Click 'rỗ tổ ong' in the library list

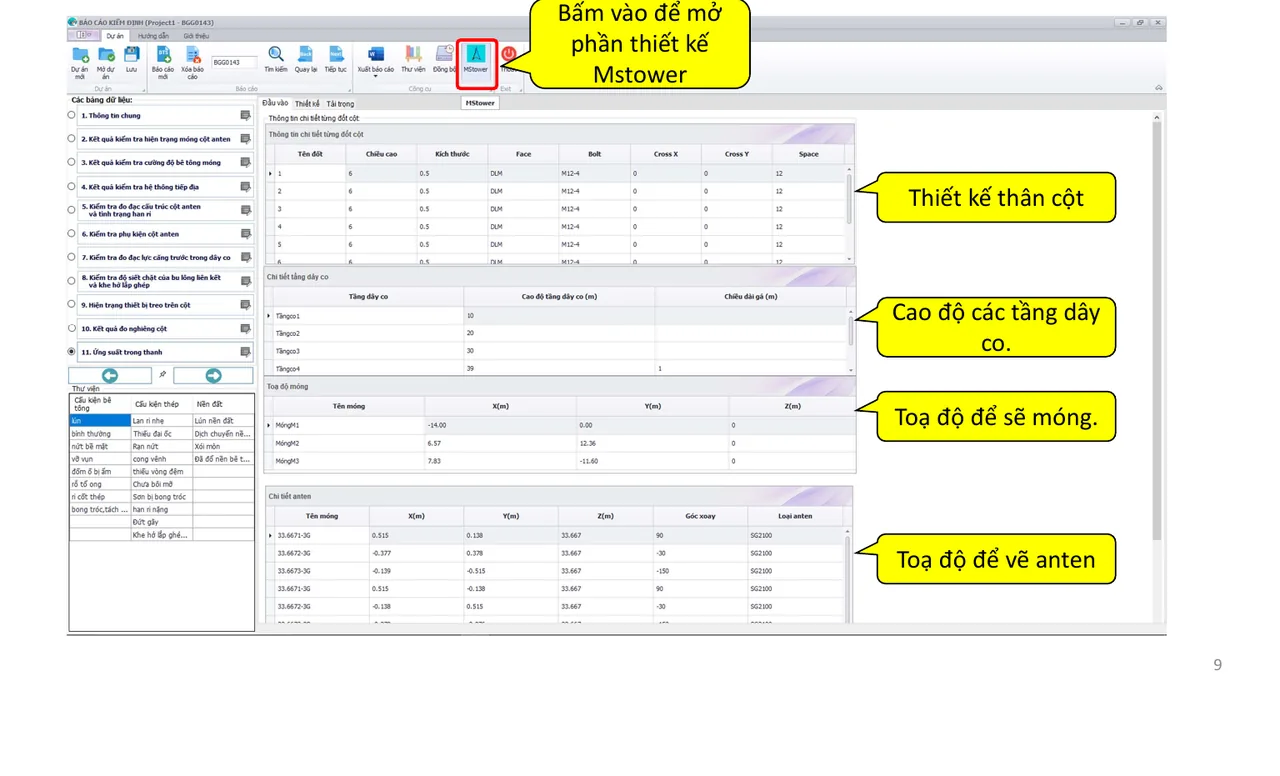pos(100,484)
